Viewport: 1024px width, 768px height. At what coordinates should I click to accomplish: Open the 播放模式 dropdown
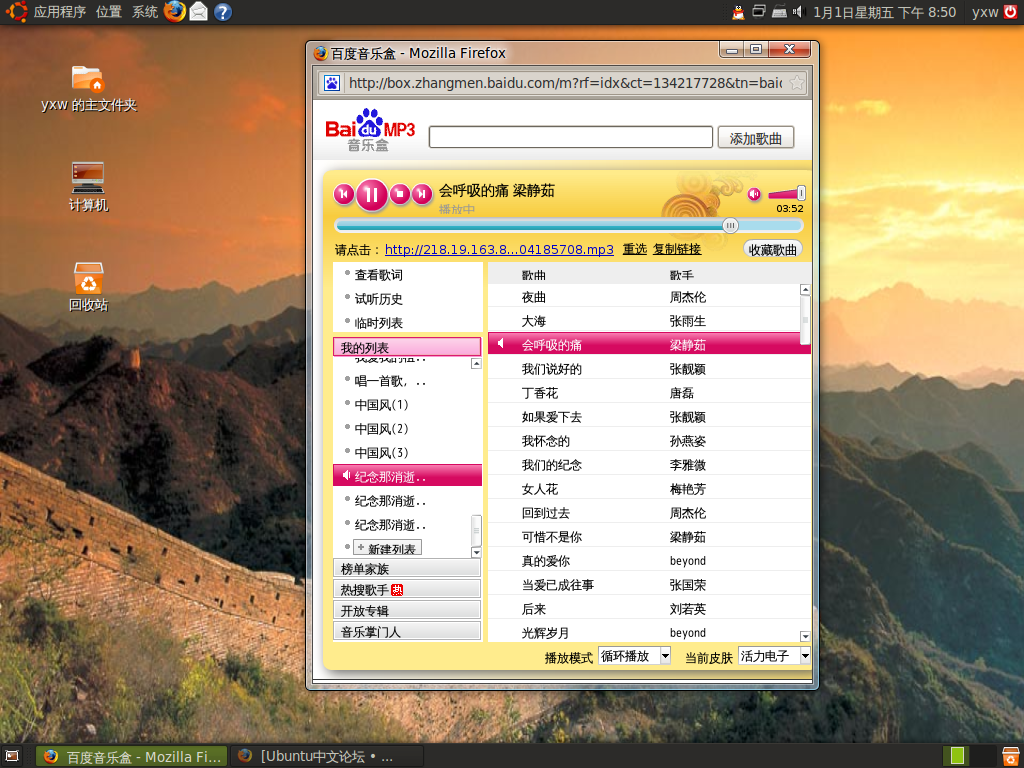pyautogui.click(x=635, y=656)
